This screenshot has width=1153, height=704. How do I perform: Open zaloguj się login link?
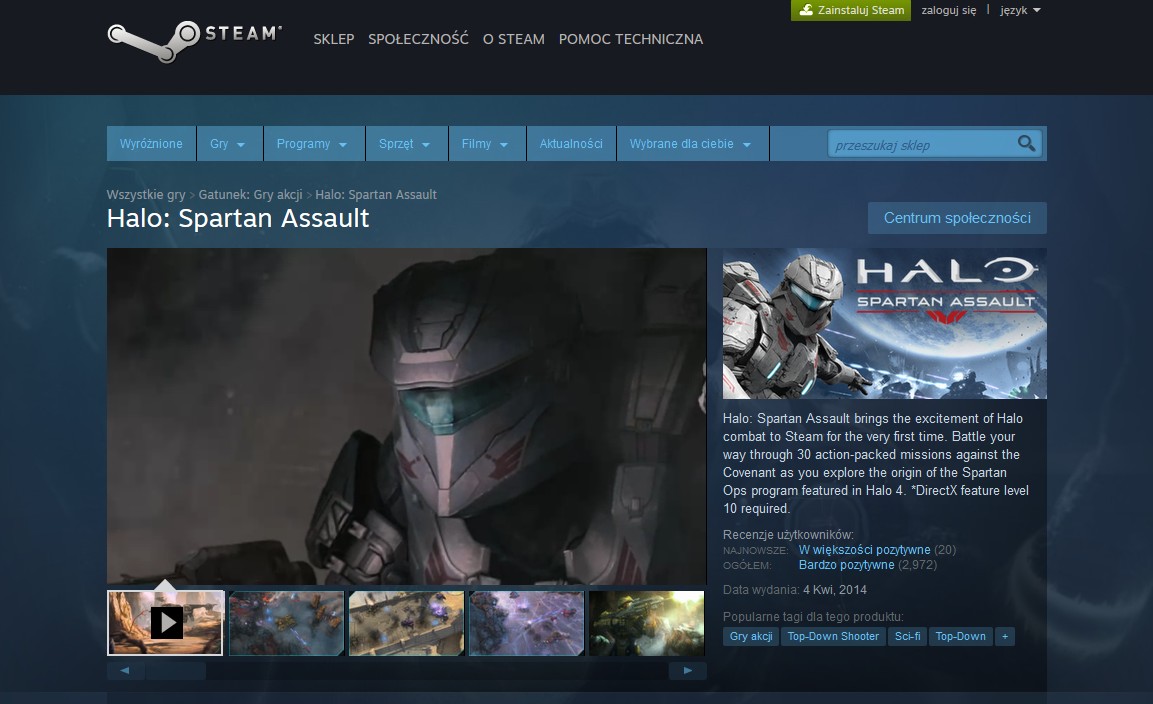[949, 10]
